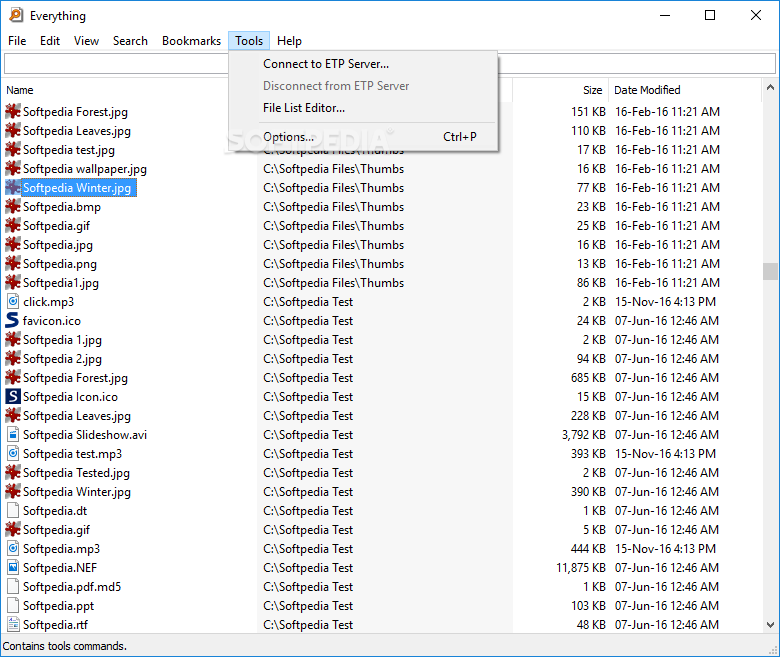The height and width of the screenshot is (657, 780).
Task: Click the date of Softpedia1.jpg
Action: (x=667, y=282)
